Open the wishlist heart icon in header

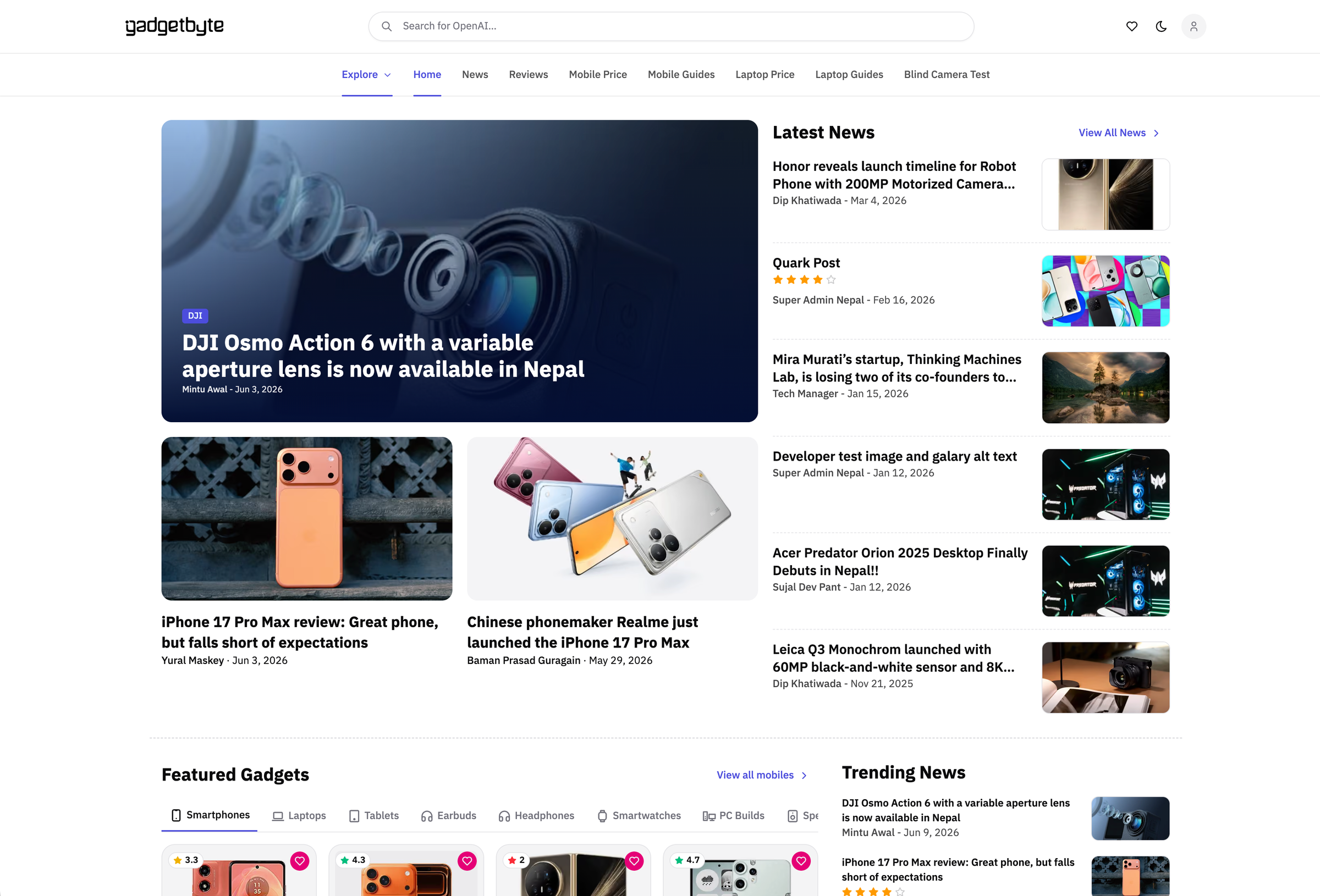click(x=1131, y=26)
